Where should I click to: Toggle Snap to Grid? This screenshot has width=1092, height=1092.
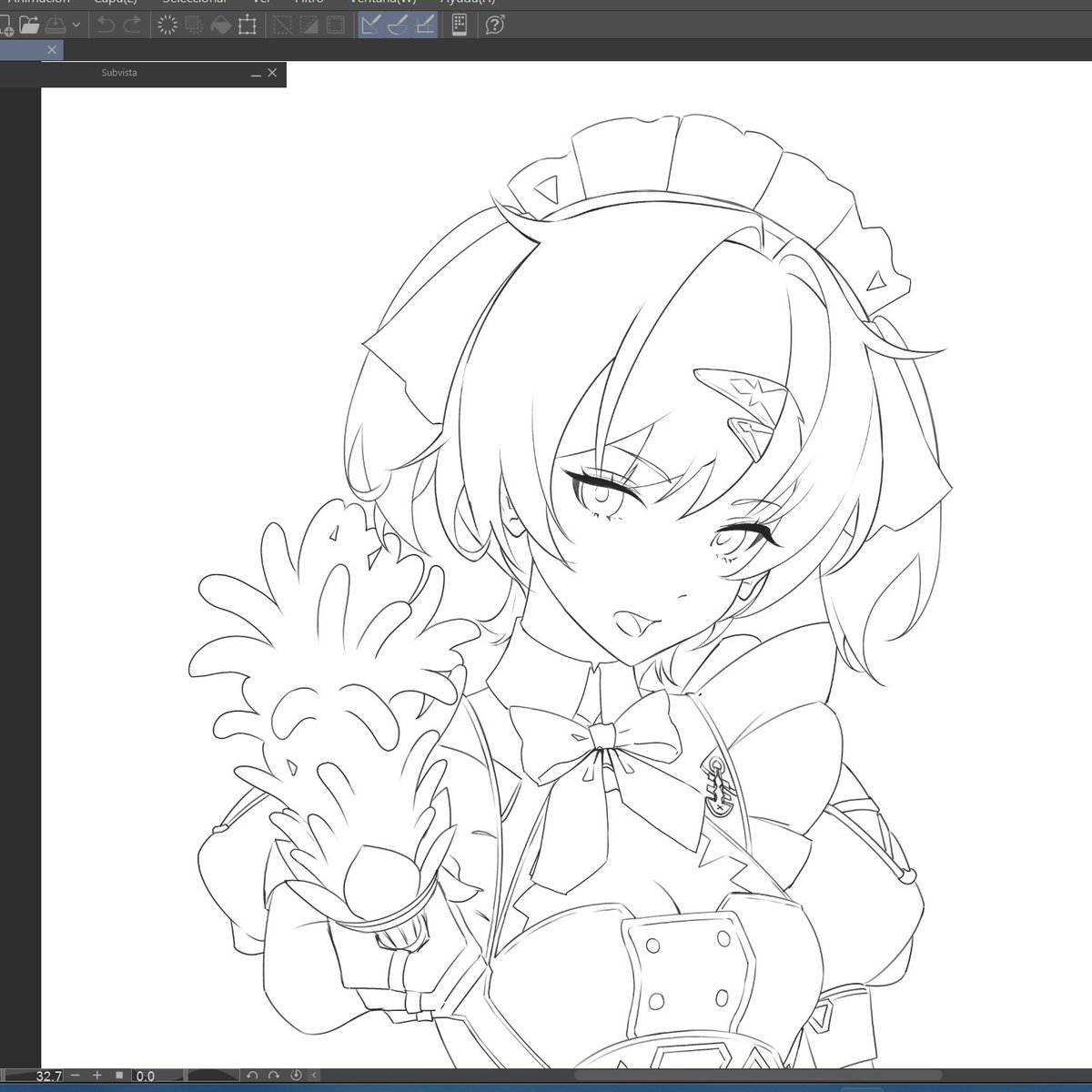pos(424,25)
